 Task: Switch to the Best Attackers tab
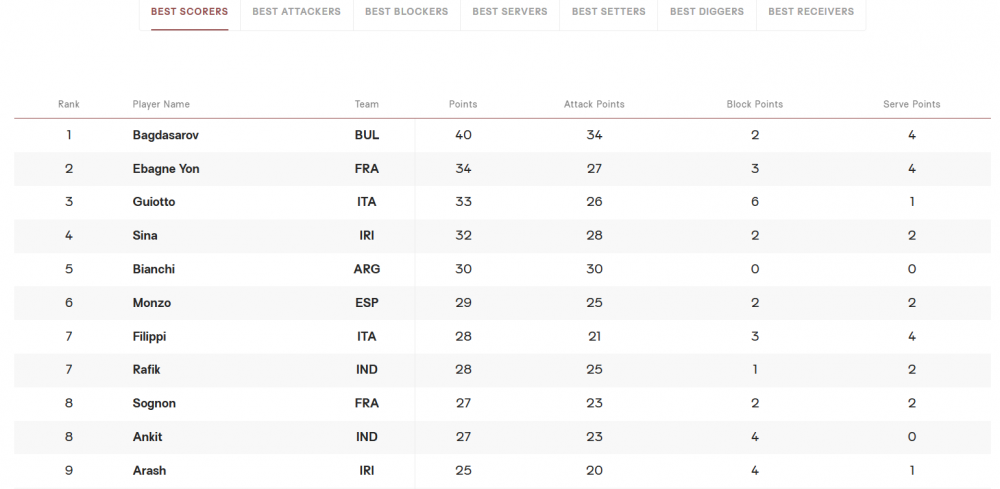pos(297,11)
